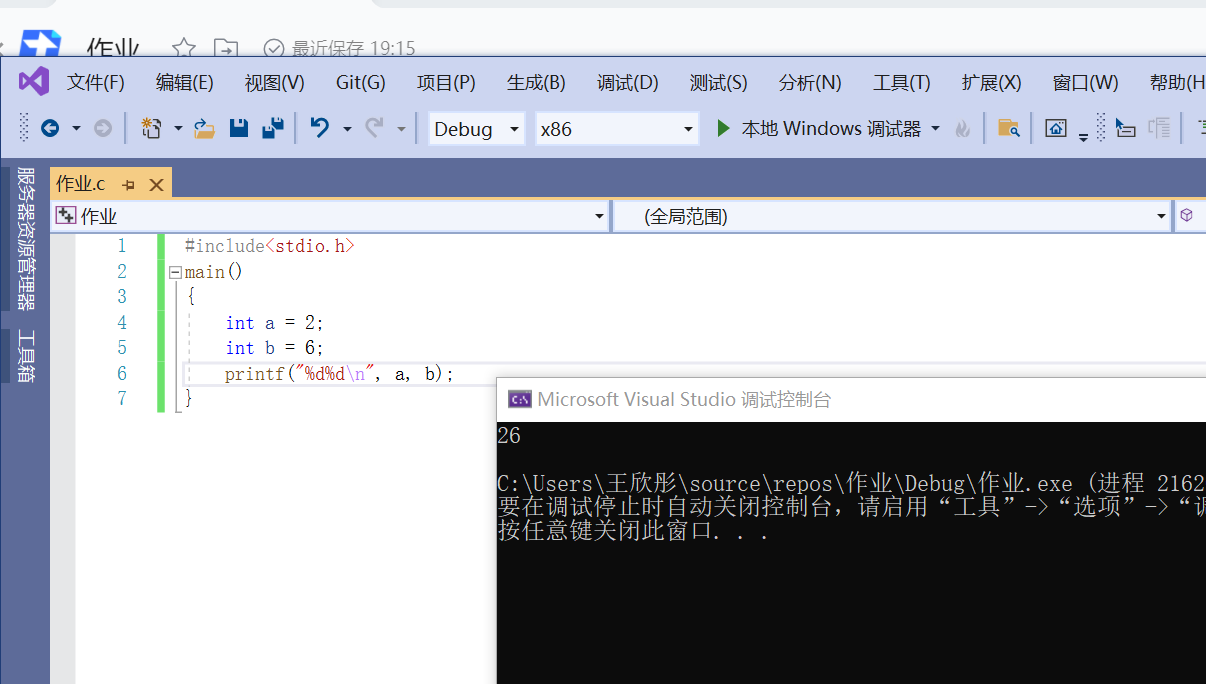
Task: Open the 扩展(X) menu
Action: (x=991, y=82)
